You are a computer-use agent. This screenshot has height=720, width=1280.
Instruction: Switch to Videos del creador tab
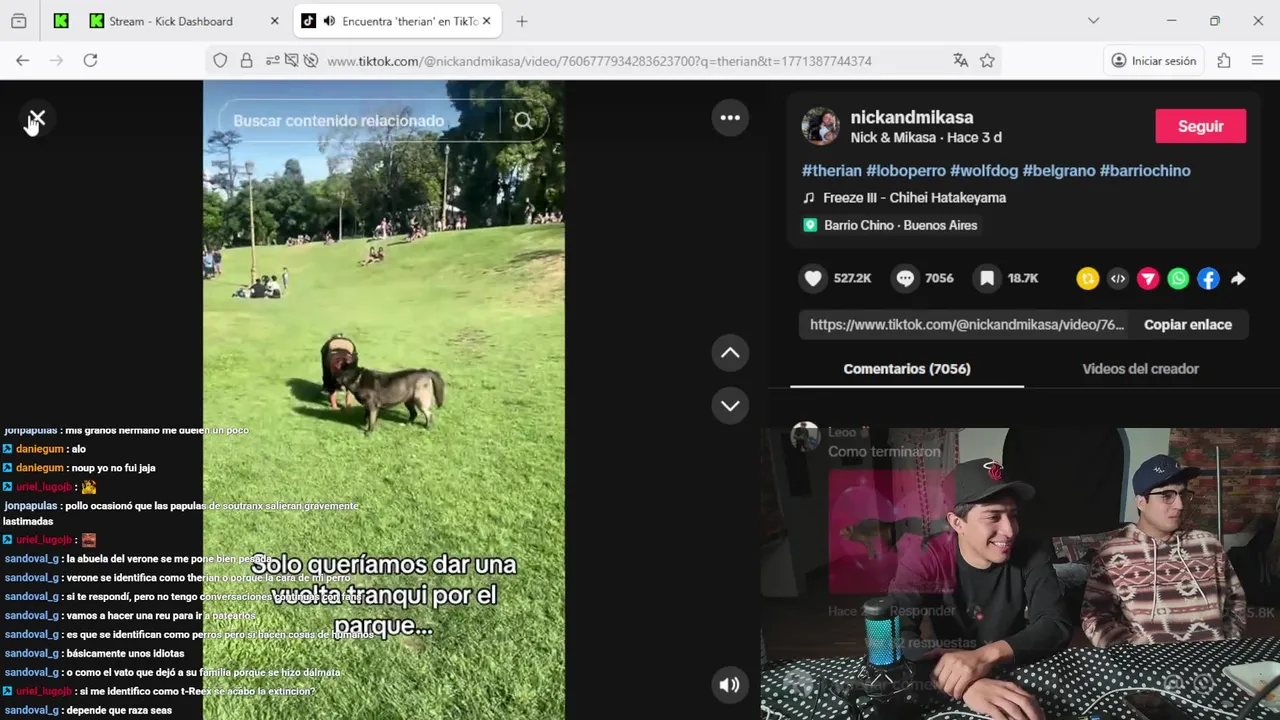[1140, 369]
